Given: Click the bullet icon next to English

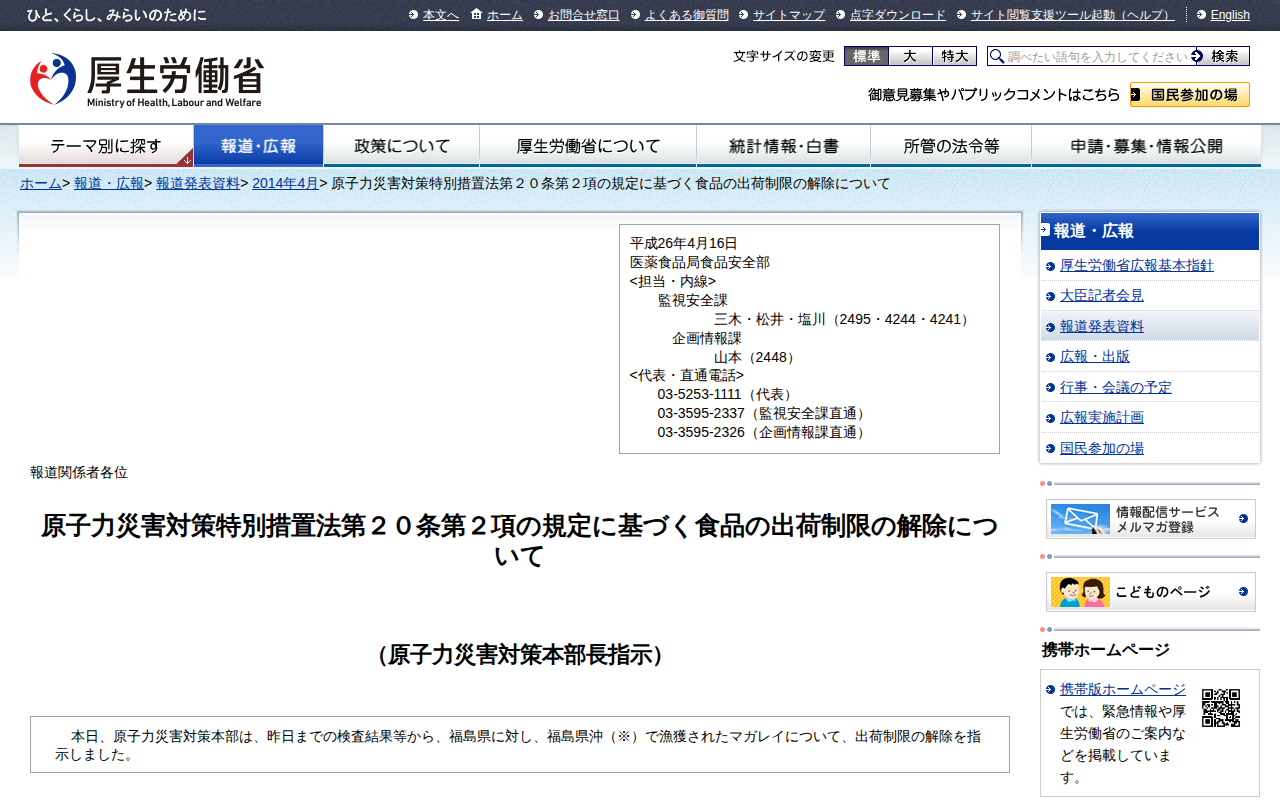Looking at the screenshot, I should pyautogui.click(x=1201, y=15).
